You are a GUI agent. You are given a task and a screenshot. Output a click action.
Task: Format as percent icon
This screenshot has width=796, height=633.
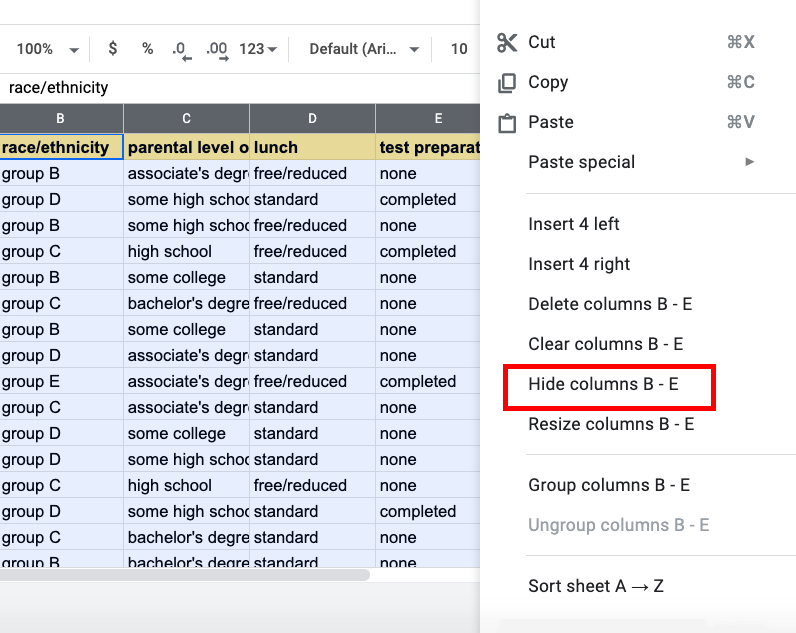[147, 49]
